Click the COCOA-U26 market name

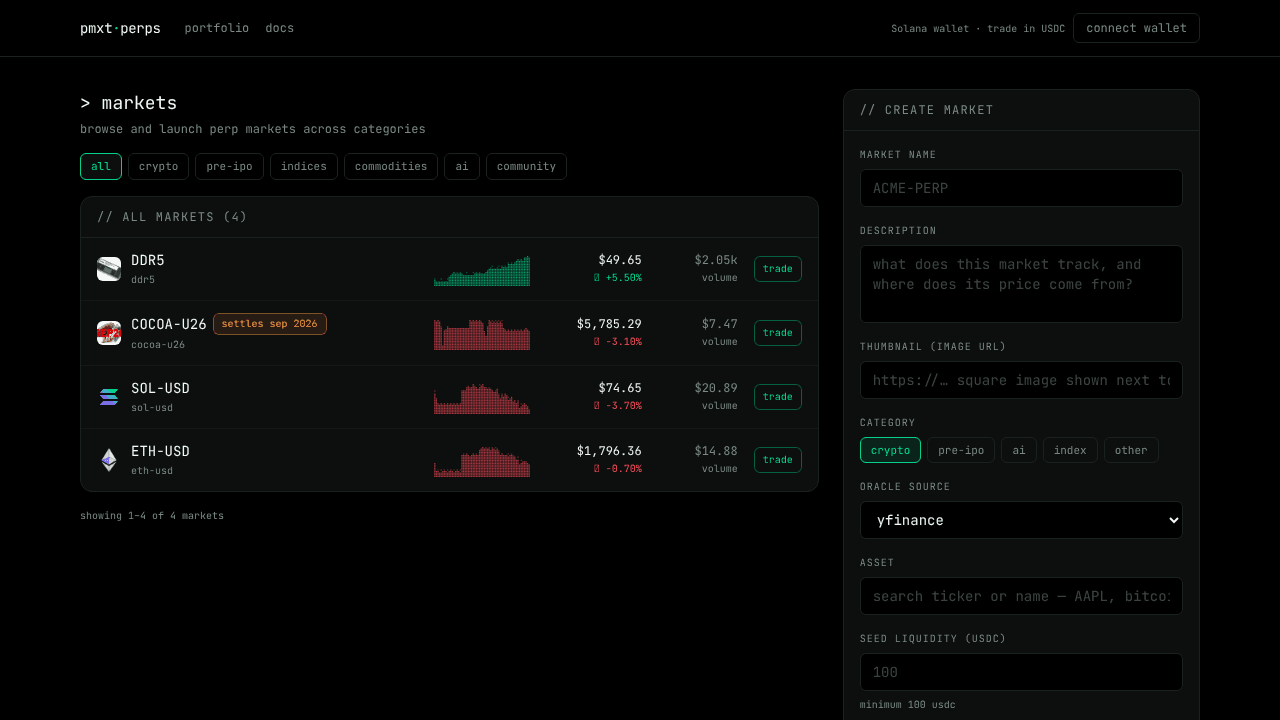click(x=169, y=325)
